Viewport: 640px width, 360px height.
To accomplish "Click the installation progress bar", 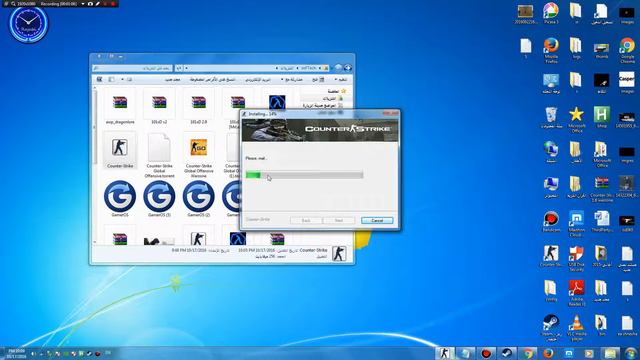I will pyautogui.click(x=304, y=175).
